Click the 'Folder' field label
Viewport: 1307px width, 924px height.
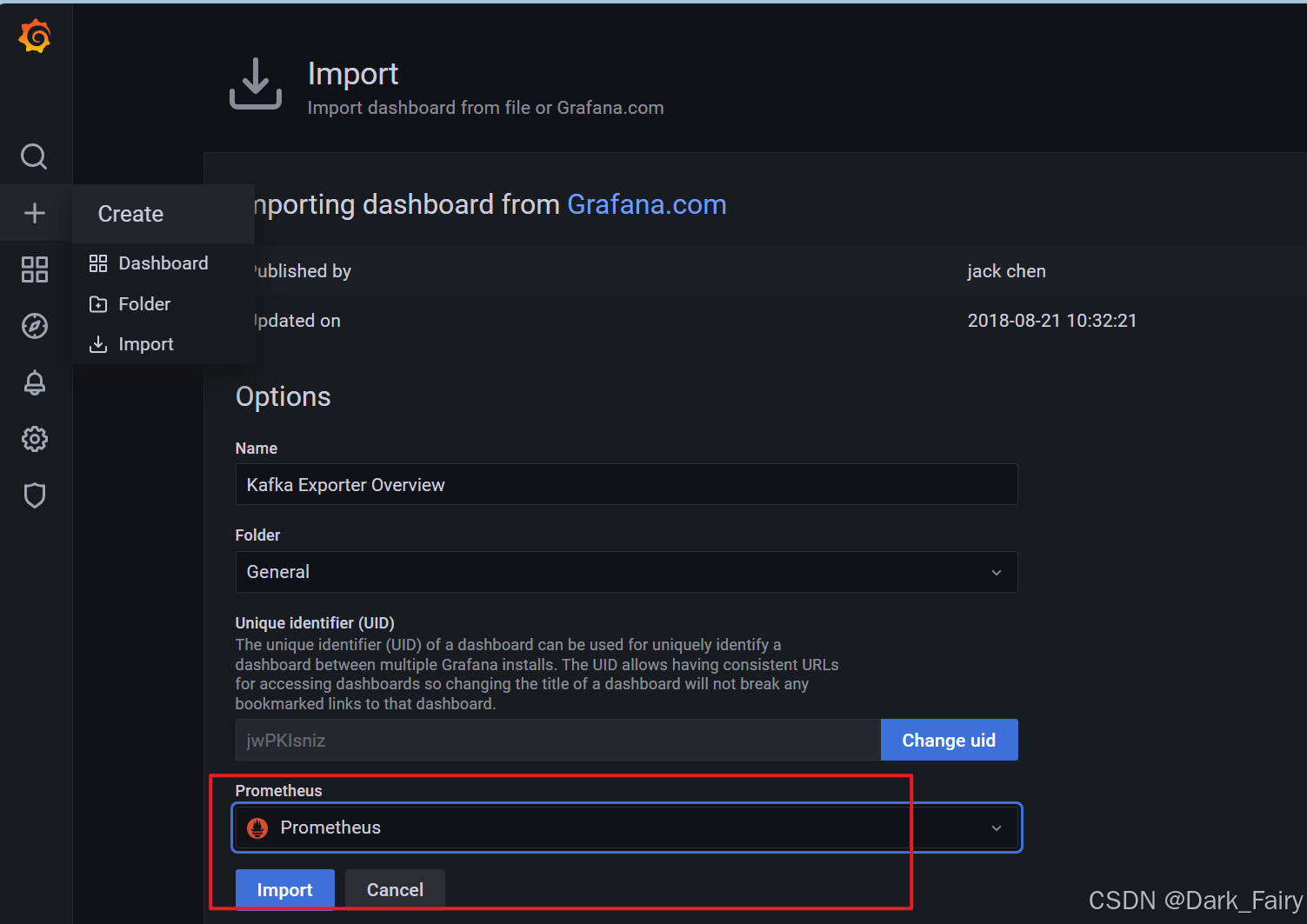click(258, 535)
